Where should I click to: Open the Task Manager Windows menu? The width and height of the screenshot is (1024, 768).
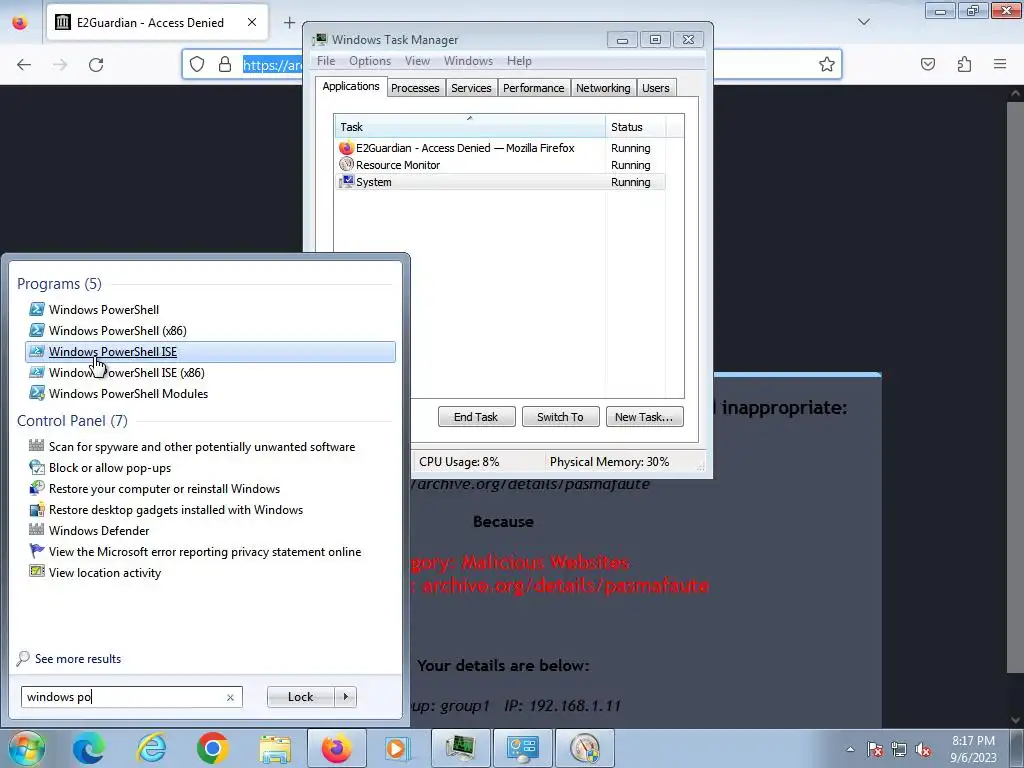(468, 61)
